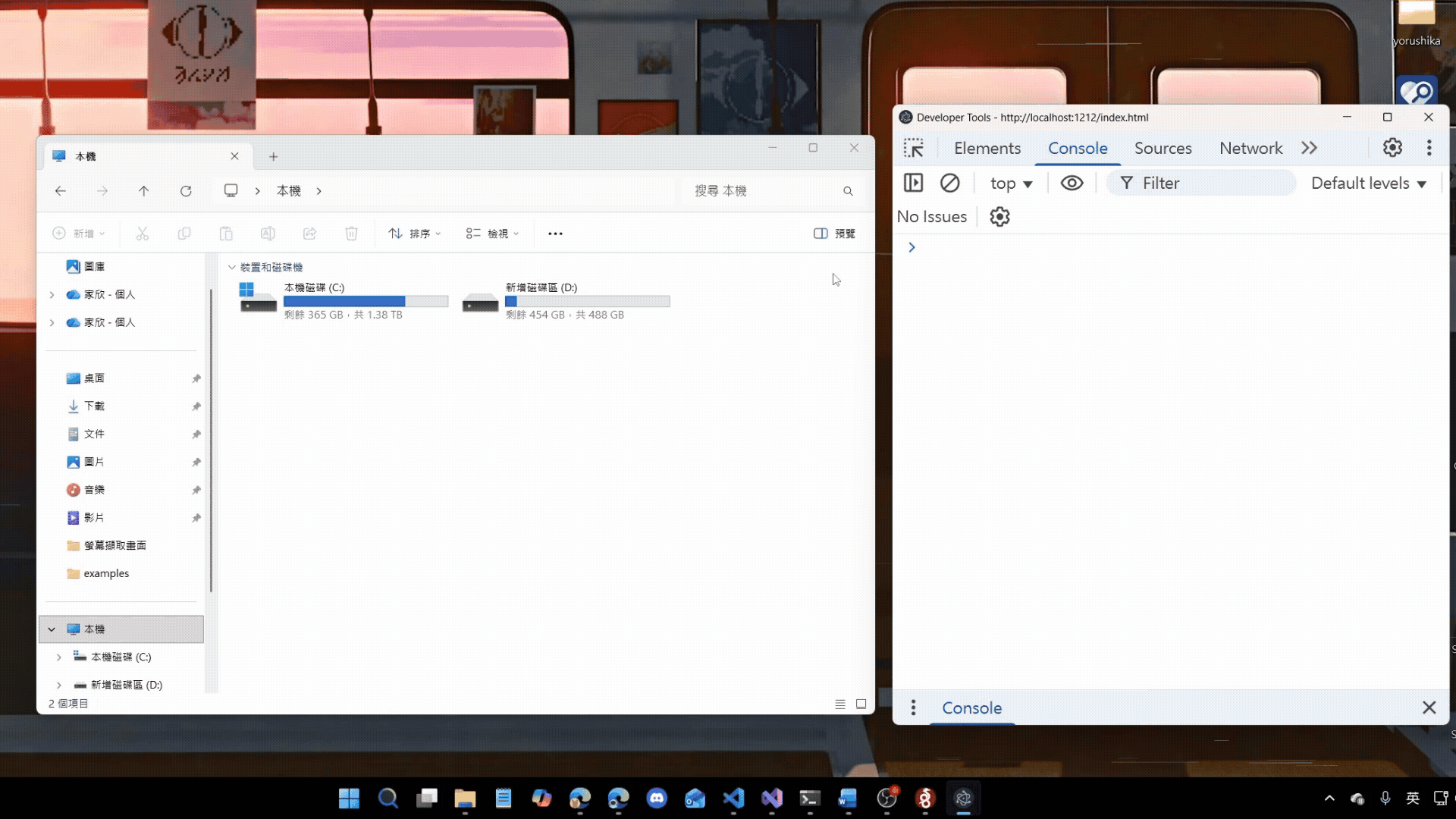Click the DevTools three-dot customize menu

[1429, 148]
